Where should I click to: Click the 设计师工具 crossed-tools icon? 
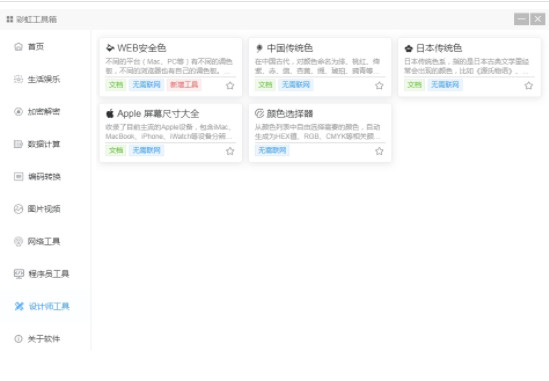pyautogui.click(x=19, y=306)
